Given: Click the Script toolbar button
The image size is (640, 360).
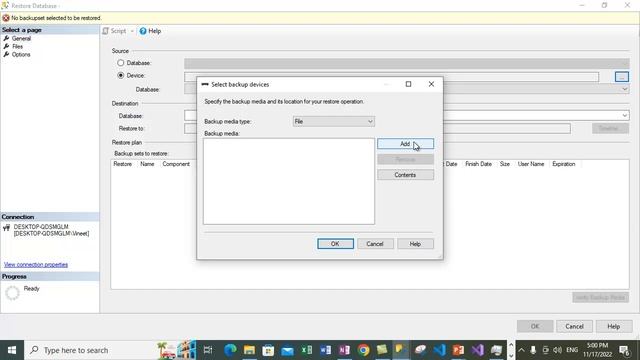Looking at the screenshot, I should click(x=114, y=31).
